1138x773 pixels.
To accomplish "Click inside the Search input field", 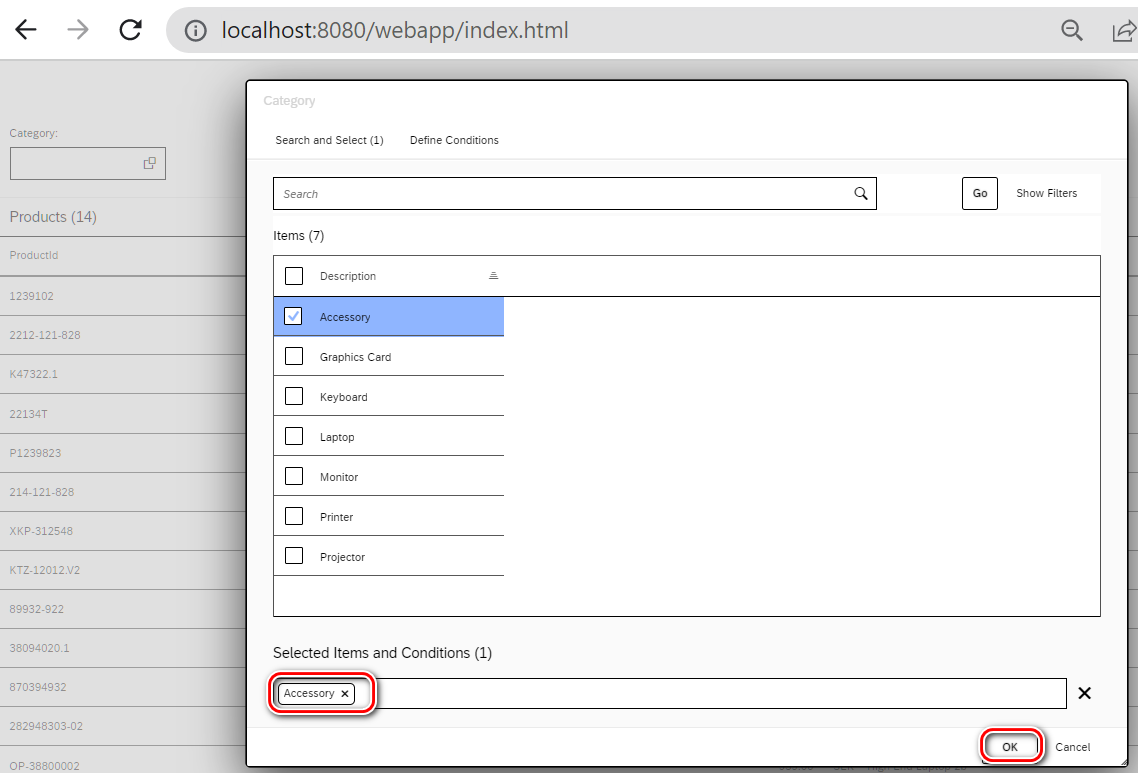I will (550, 193).
